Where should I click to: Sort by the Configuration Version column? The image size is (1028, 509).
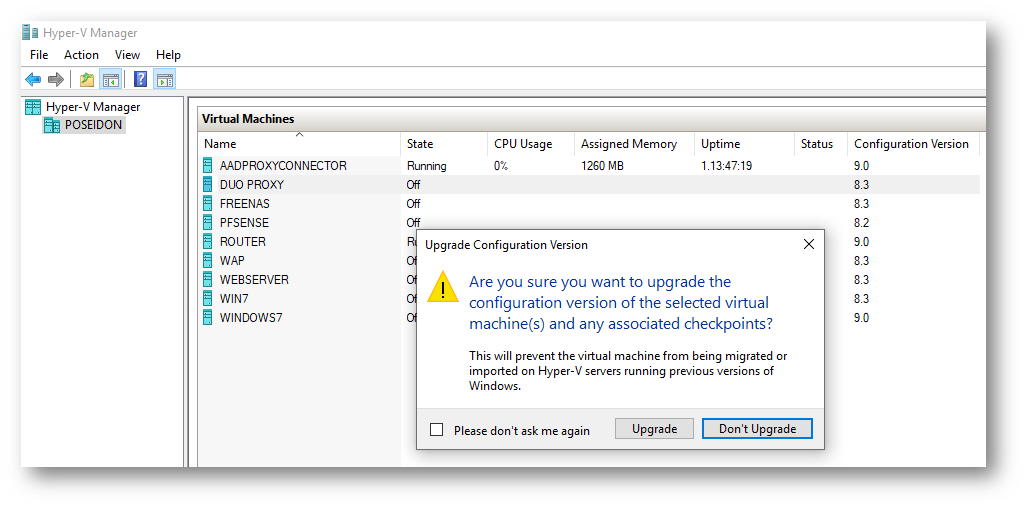point(910,144)
